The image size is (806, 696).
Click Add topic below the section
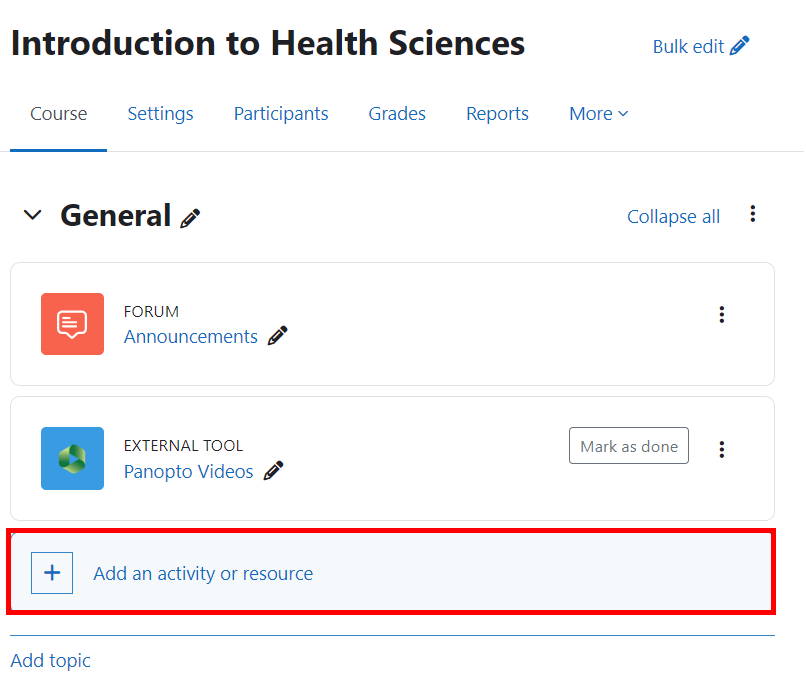point(50,660)
